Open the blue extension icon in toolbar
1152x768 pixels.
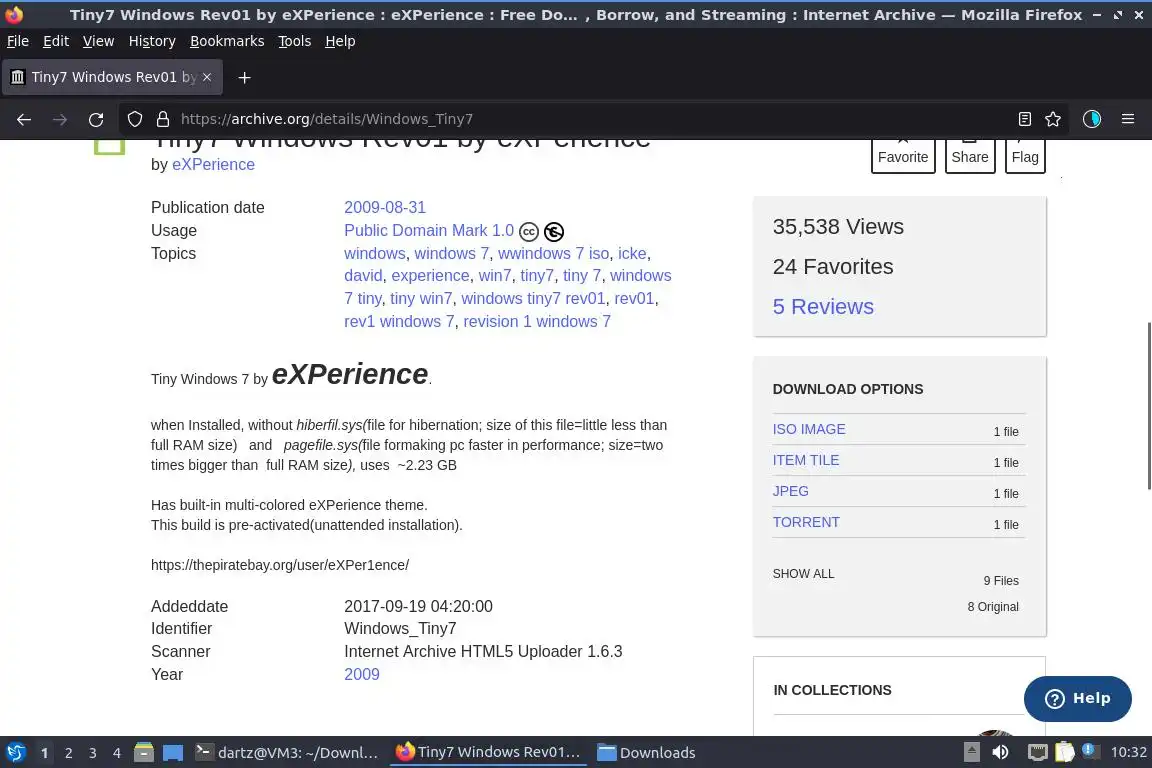[1092, 119]
